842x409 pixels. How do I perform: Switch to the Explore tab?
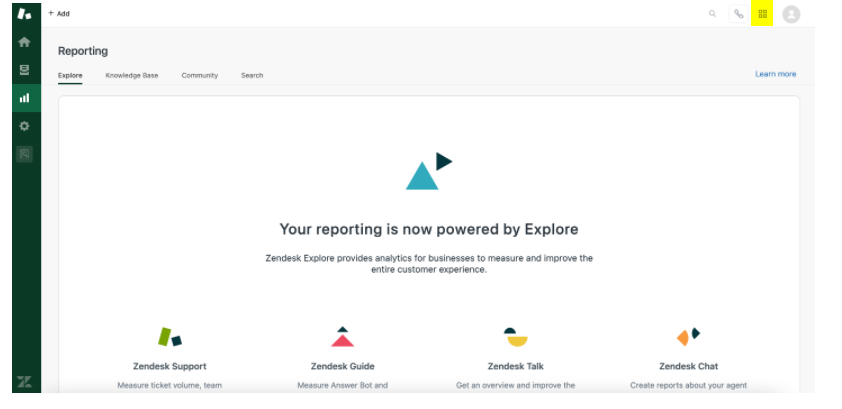[70, 75]
